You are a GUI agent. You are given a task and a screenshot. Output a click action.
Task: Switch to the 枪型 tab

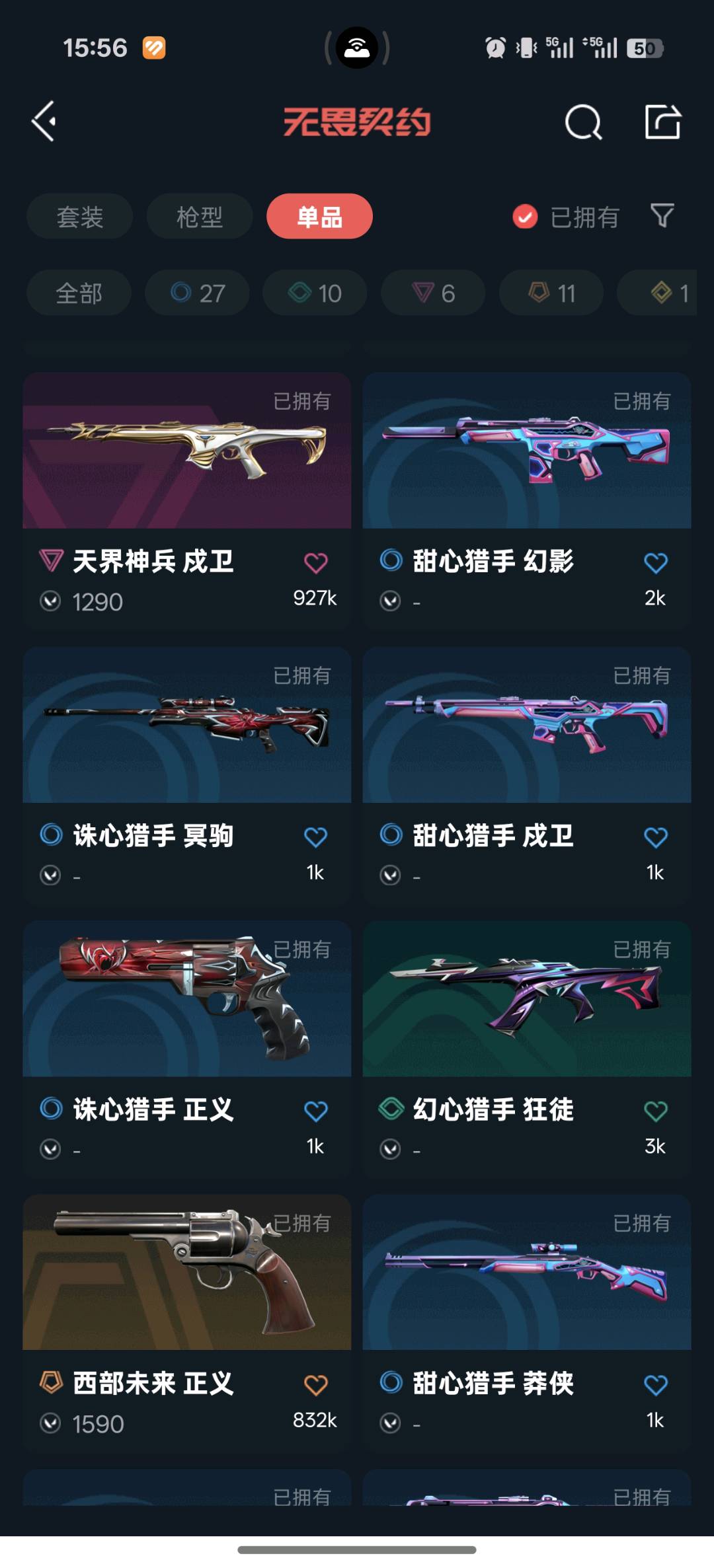[200, 216]
